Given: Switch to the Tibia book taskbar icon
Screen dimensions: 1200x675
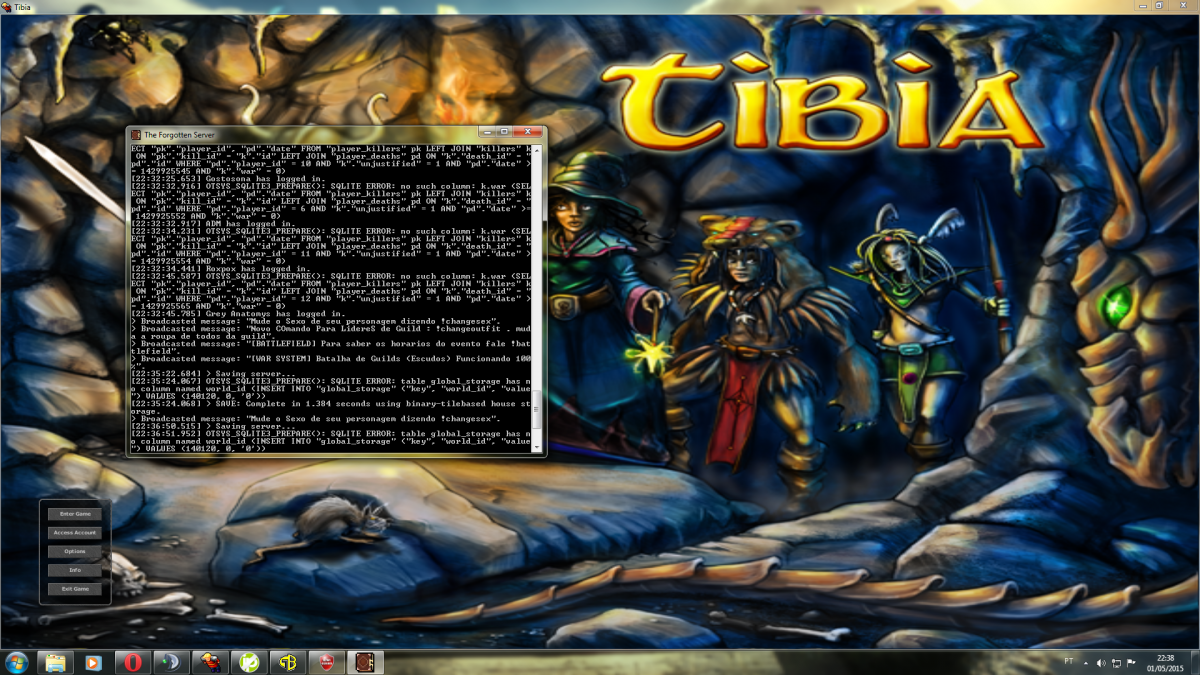Looking at the screenshot, I should 364,662.
